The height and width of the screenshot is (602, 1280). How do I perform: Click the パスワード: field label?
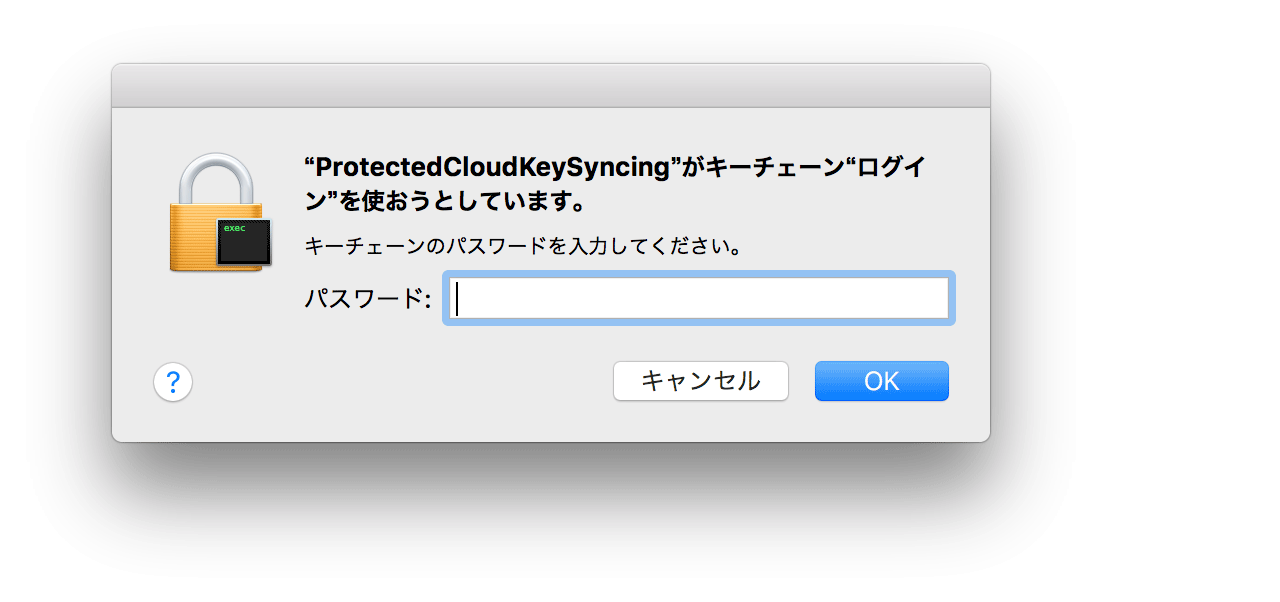(368, 299)
